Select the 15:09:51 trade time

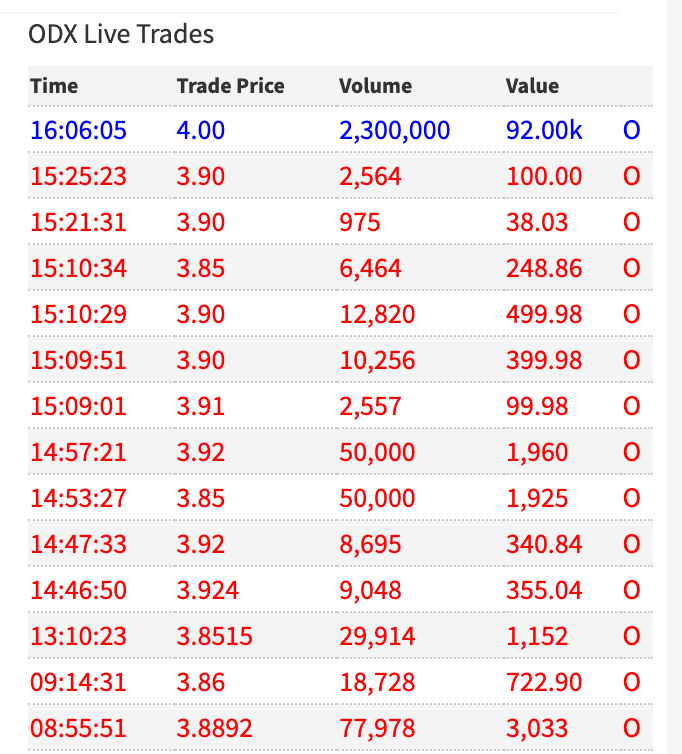click(x=78, y=360)
